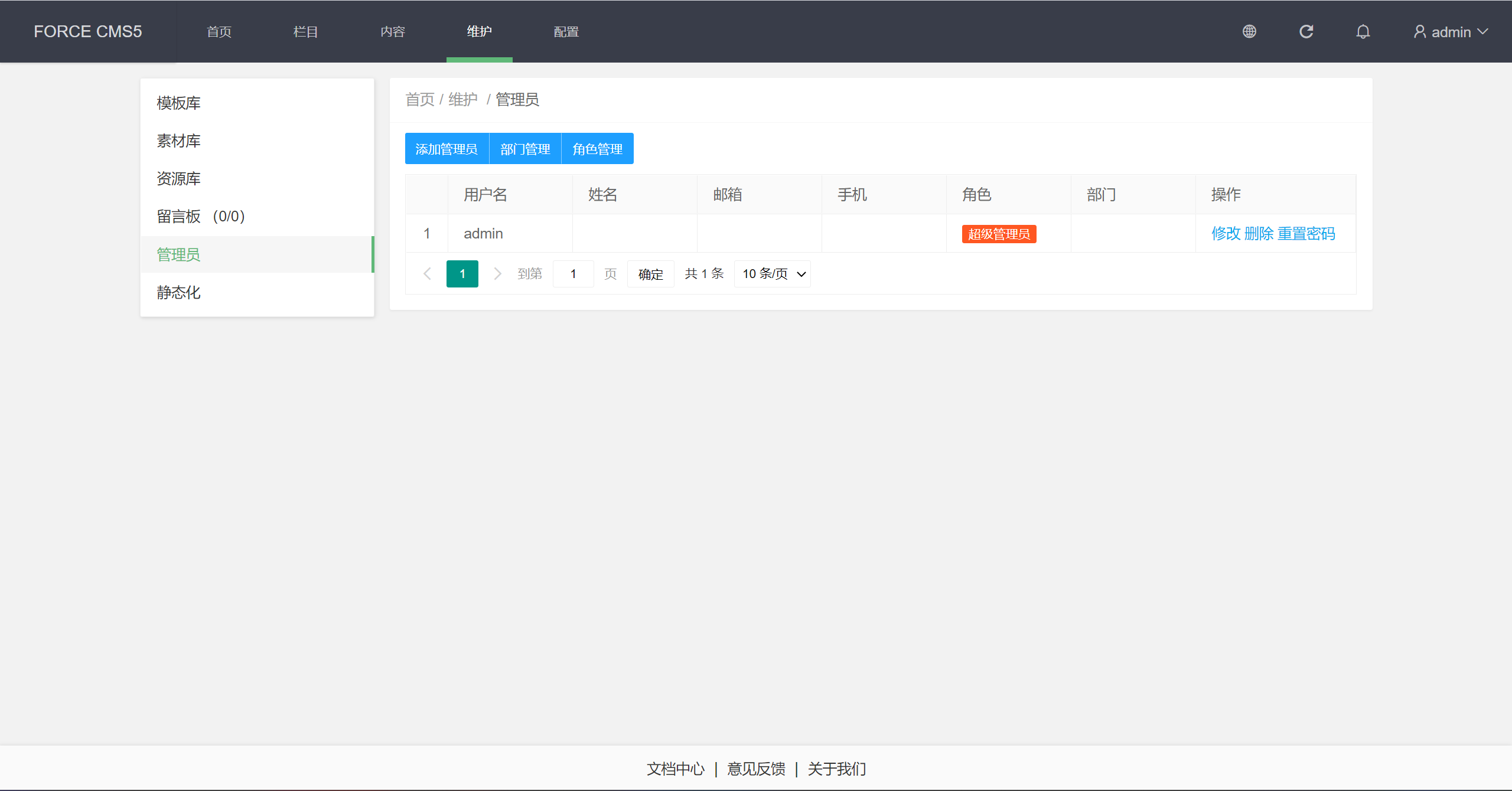Open the 首页 top menu
Screen dimensions: 1512x791
pyautogui.click(x=219, y=31)
